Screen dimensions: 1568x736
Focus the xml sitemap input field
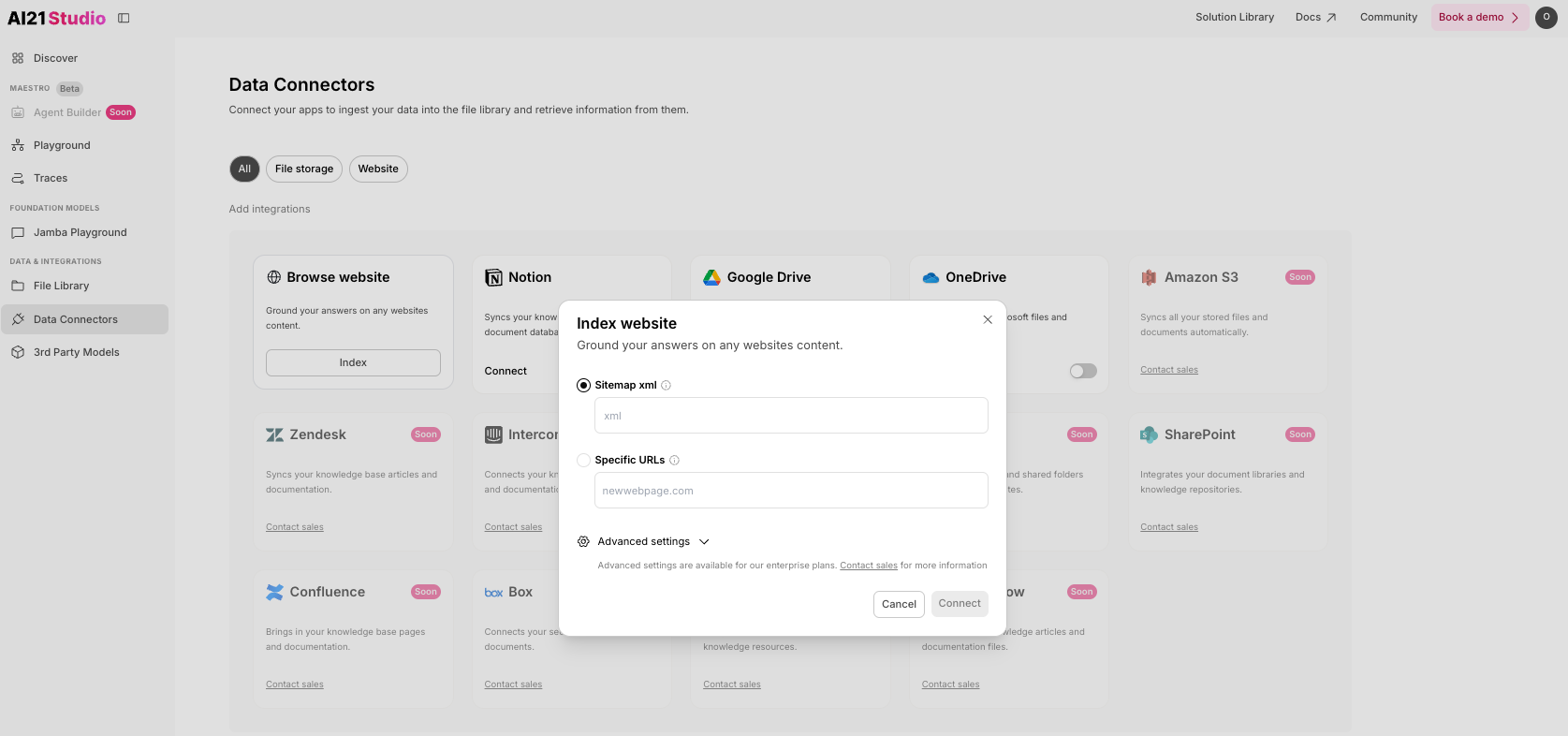791,415
